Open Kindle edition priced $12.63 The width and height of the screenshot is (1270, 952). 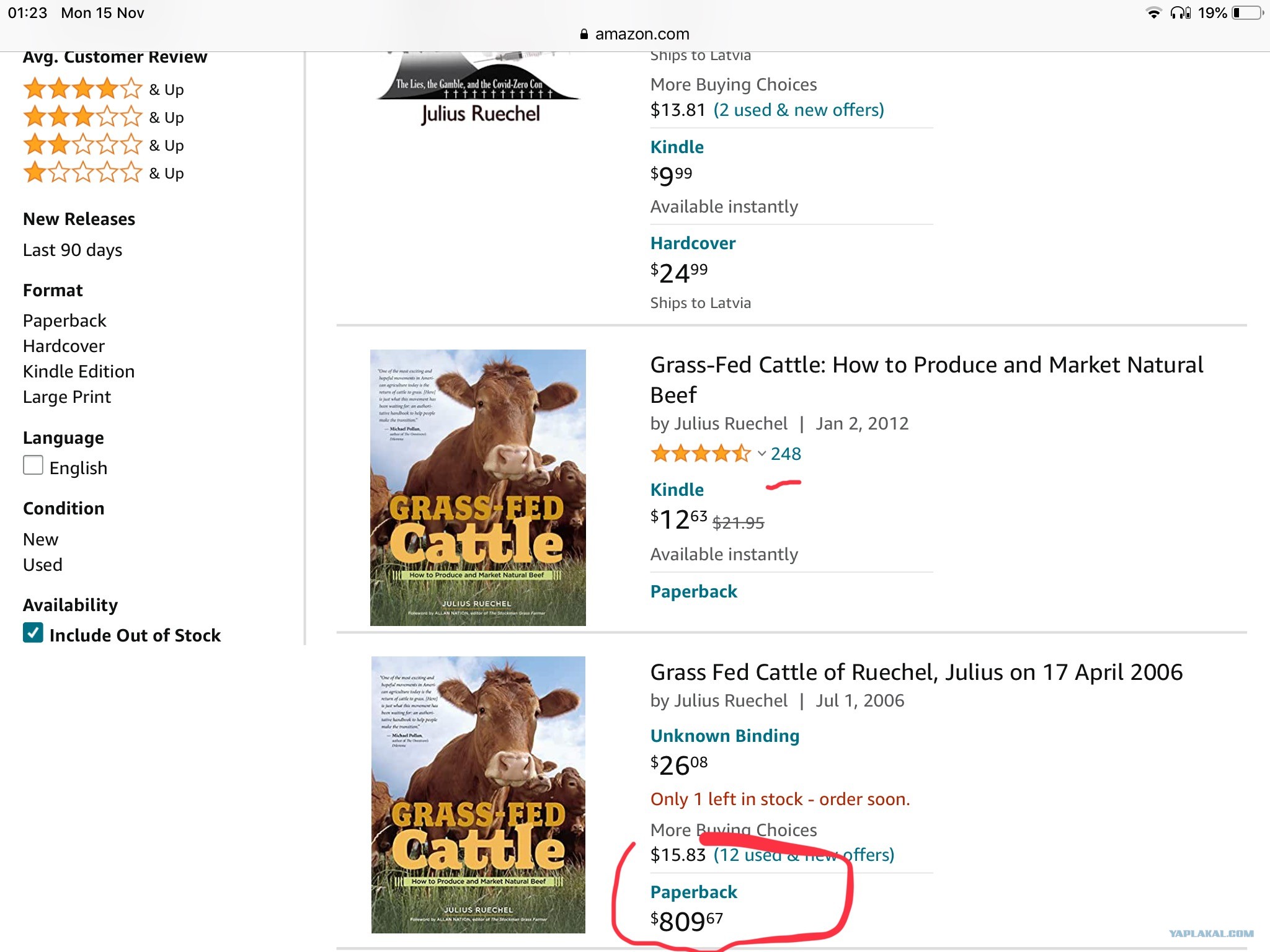tap(677, 490)
